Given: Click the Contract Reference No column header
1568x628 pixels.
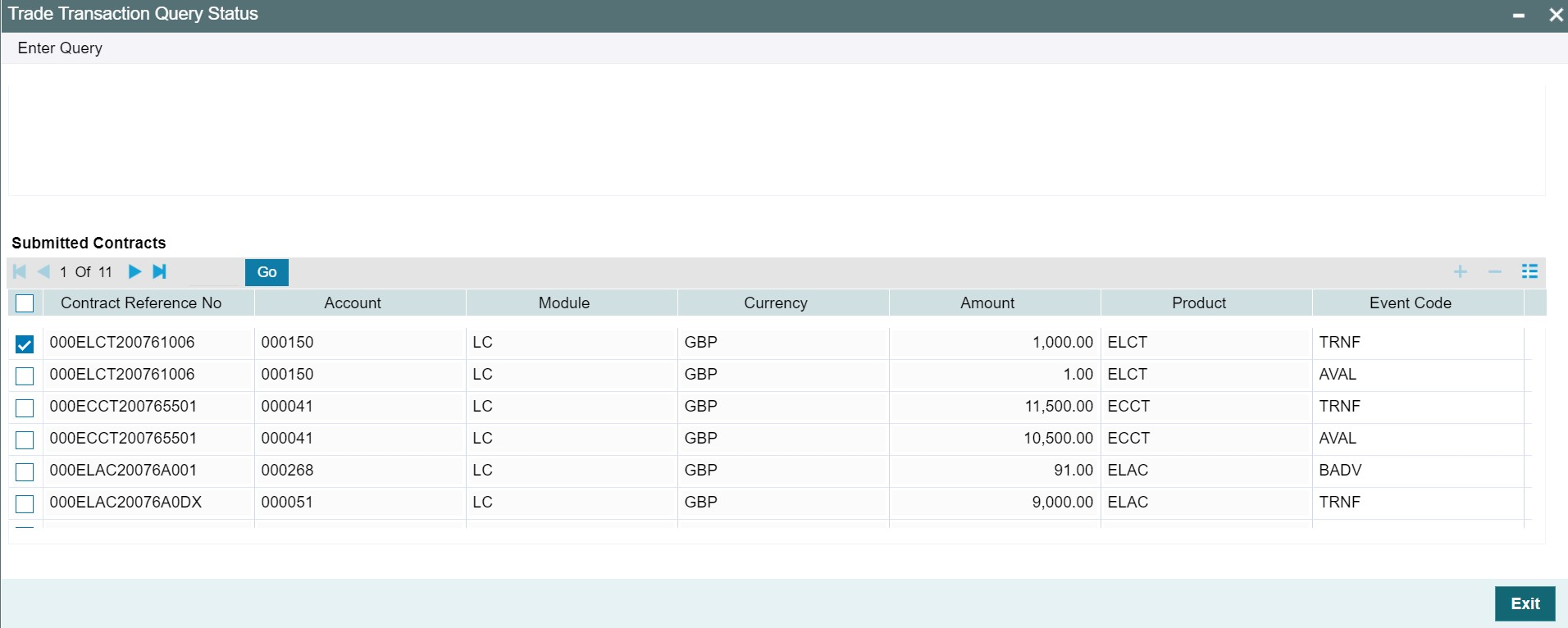Looking at the screenshot, I should click(x=141, y=303).
